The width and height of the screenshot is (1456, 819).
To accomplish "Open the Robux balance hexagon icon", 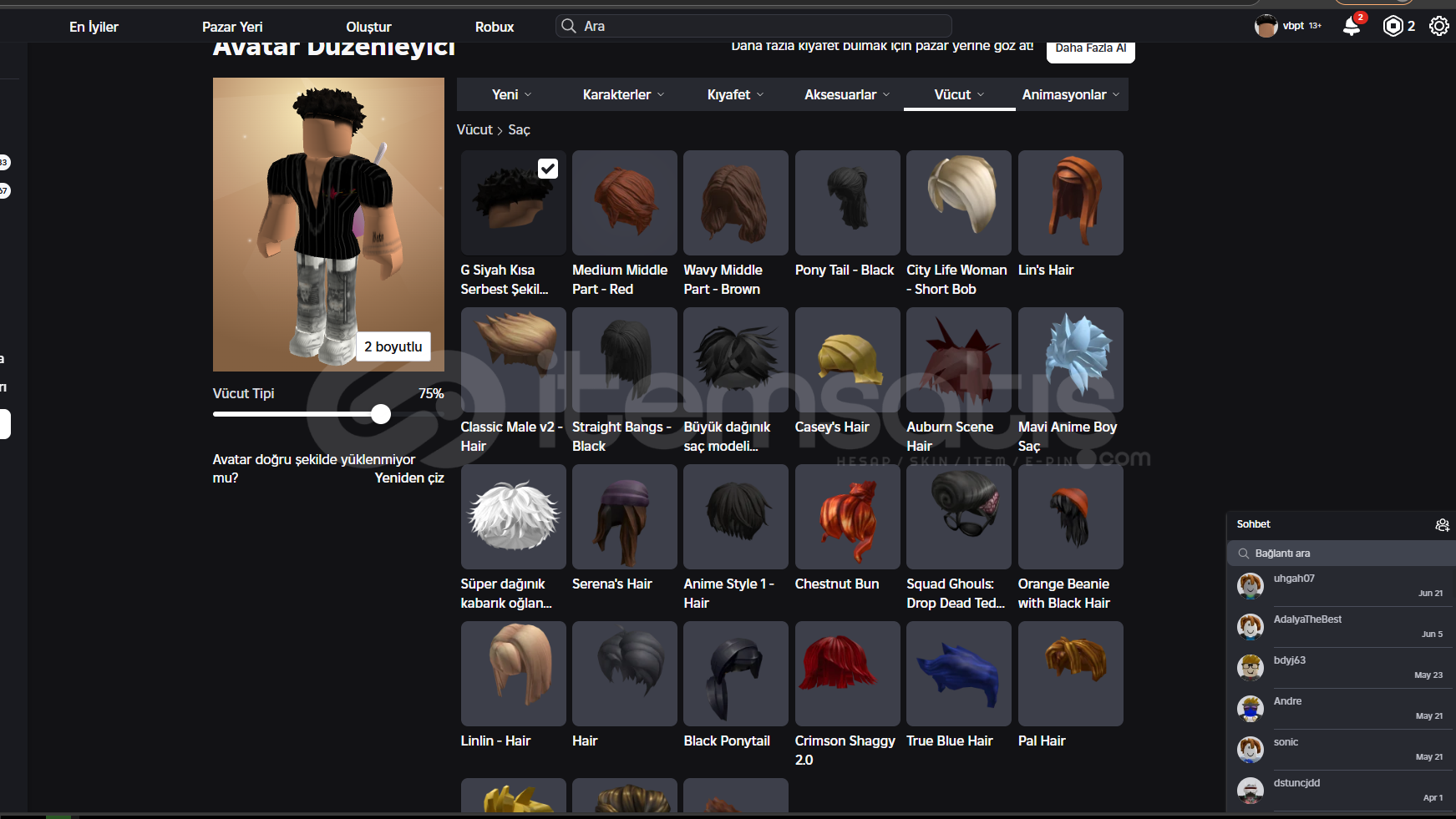I will [x=1393, y=27].
